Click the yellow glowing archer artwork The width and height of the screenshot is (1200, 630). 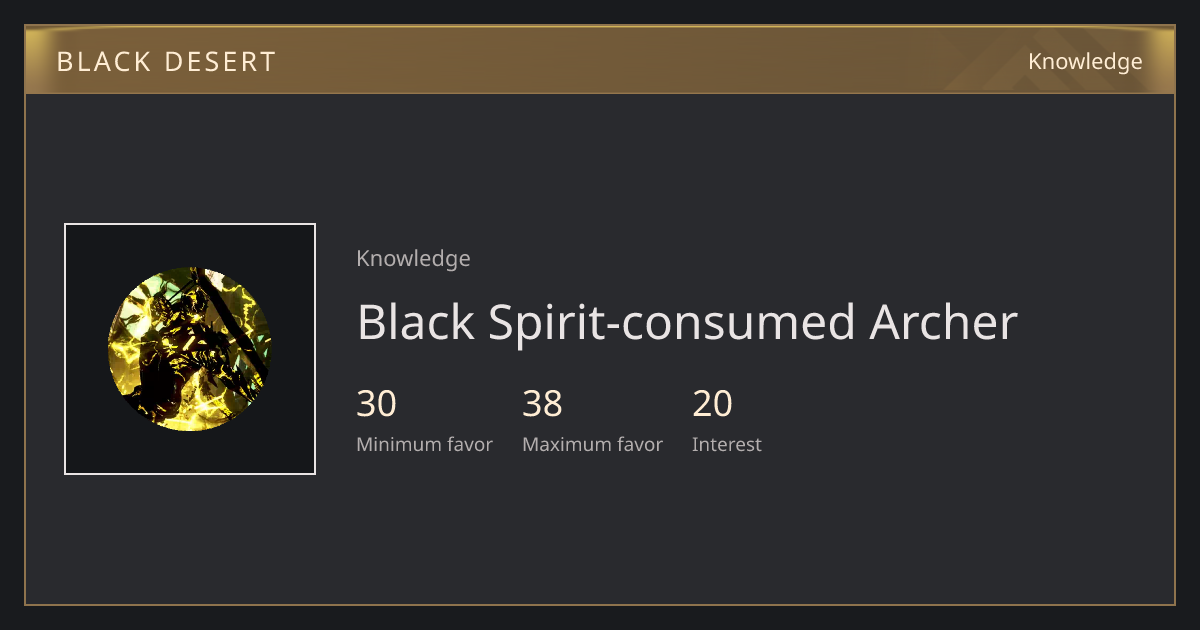pos(190,349)
